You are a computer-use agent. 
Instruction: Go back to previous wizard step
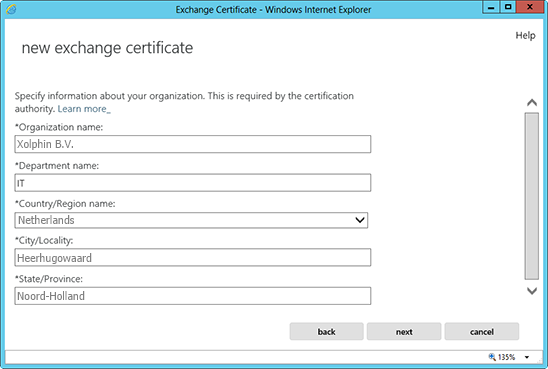tap(326, 331)
